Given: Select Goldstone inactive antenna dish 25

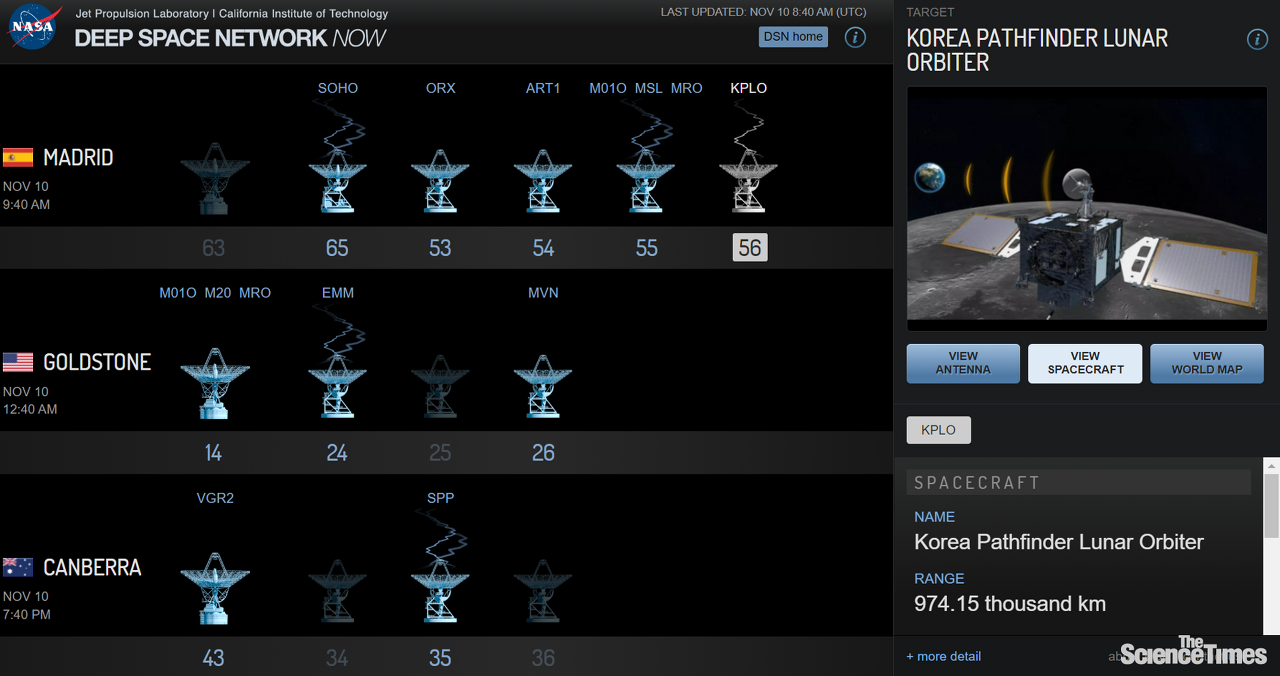Looking at the screenshot, I should pyautogui.click(x=440, y=385).
